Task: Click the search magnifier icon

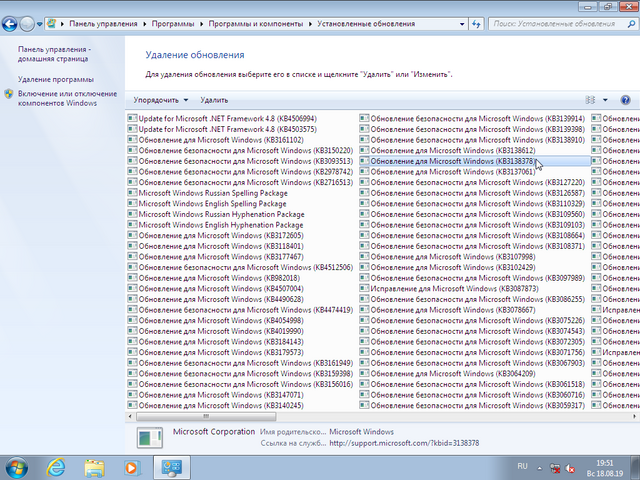Action: (631, 24)
